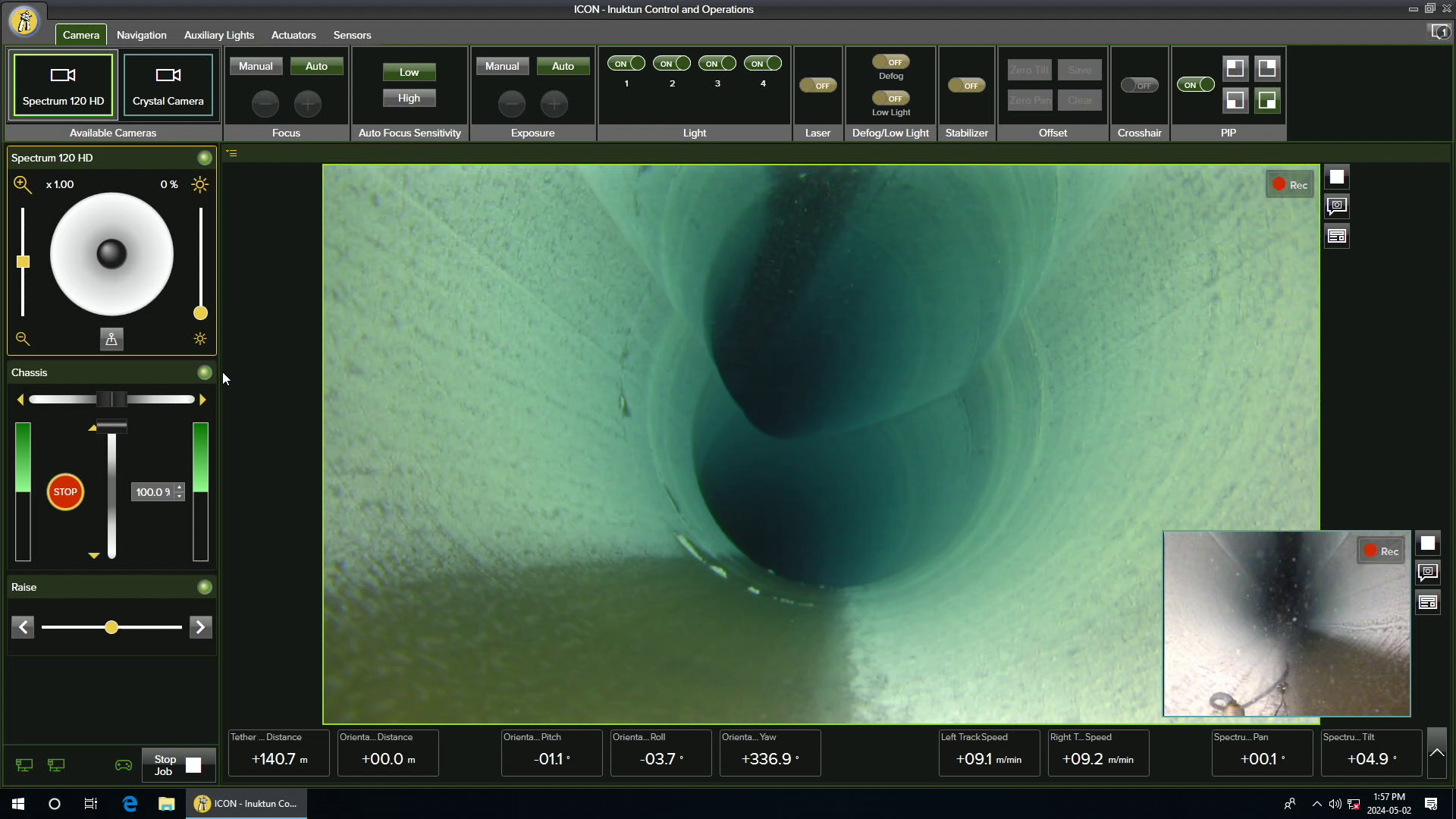Take a snapshot of the PIP video

(x=1428, y=573)
